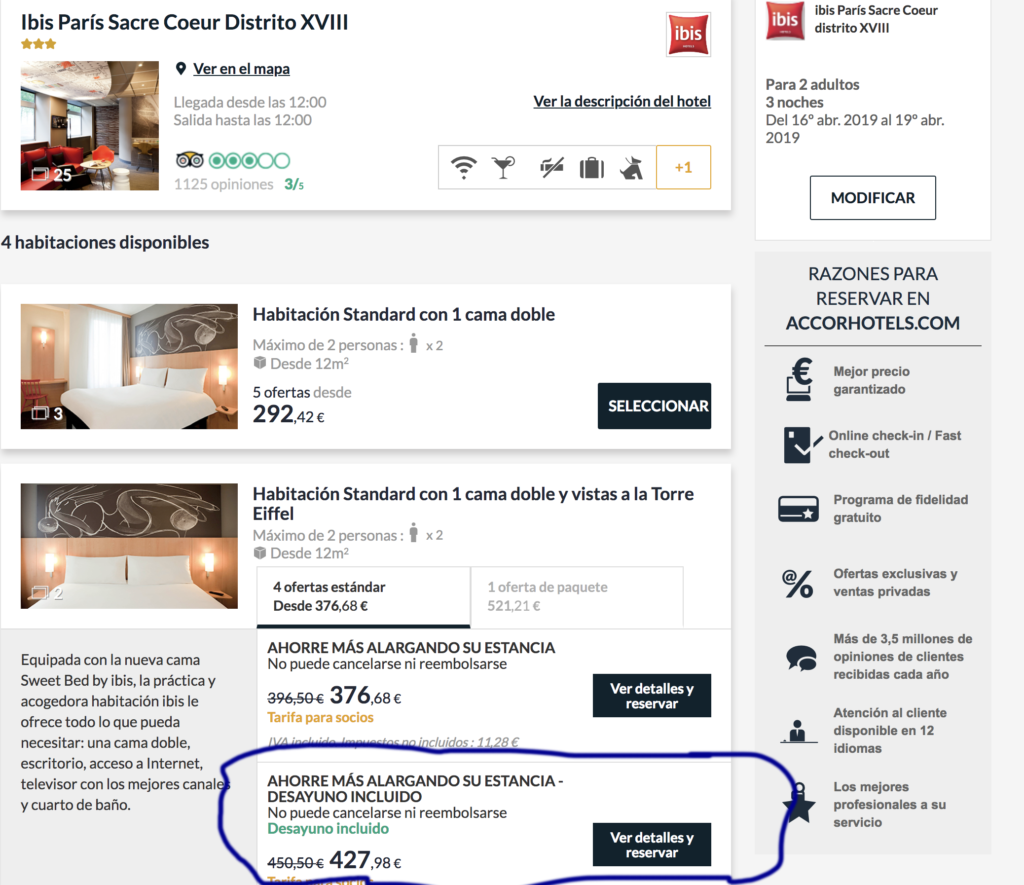1024x885 pixels.
Task: Click the Programa de fidelidad gratuito text
Action: [901, 508]
